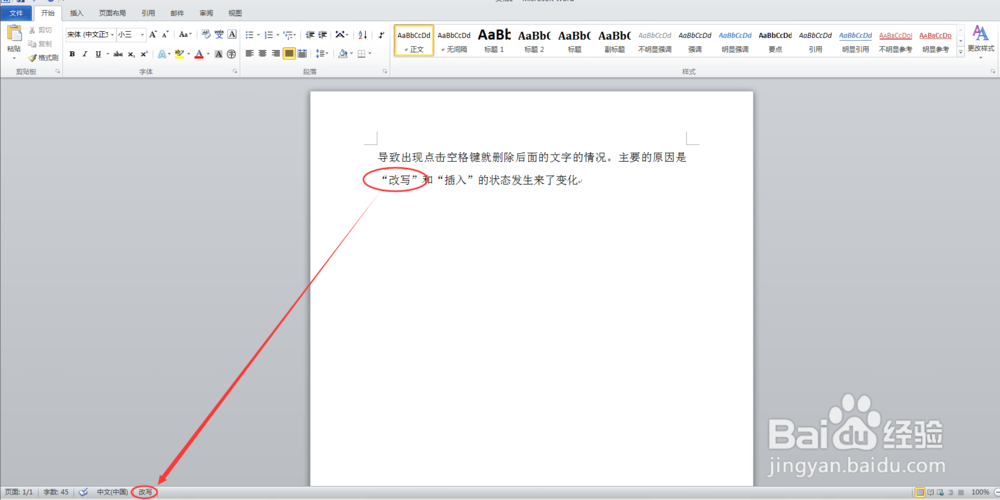Screen dimensions: 1000x500
Task: Click the Grow Font icon
Action: click(153, 34)
